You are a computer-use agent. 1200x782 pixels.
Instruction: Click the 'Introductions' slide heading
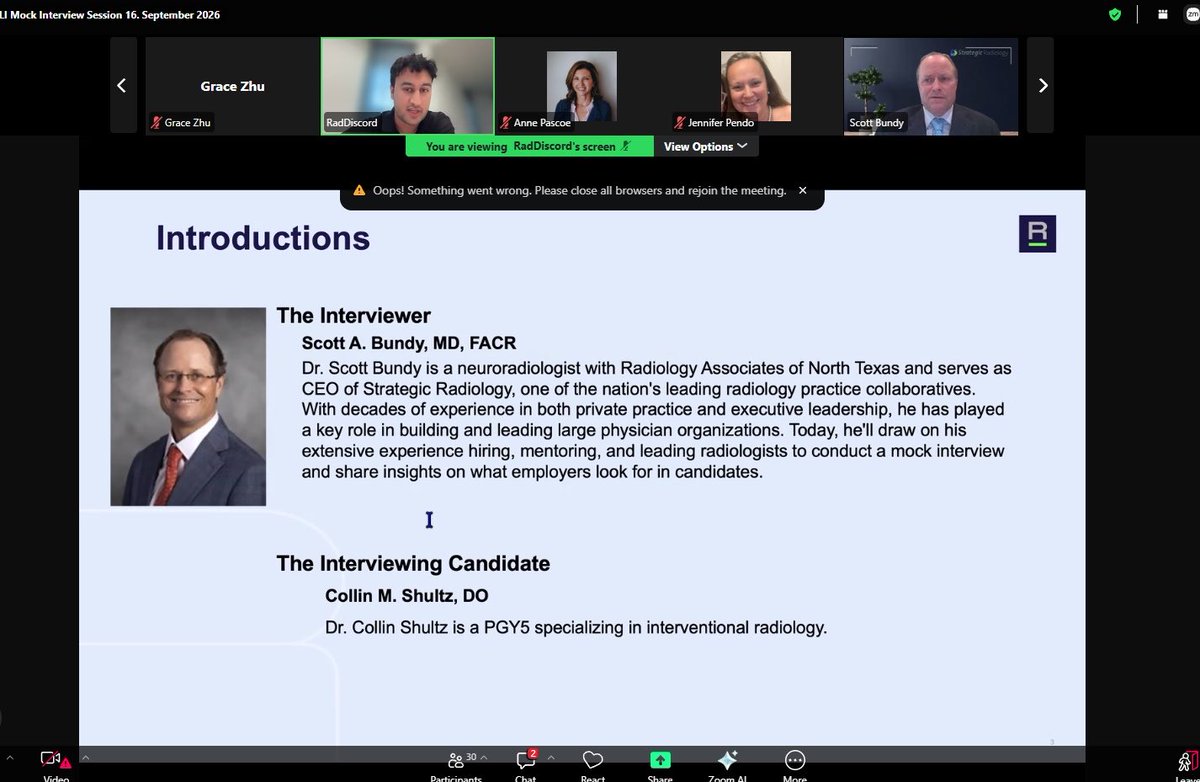point(263,238)
